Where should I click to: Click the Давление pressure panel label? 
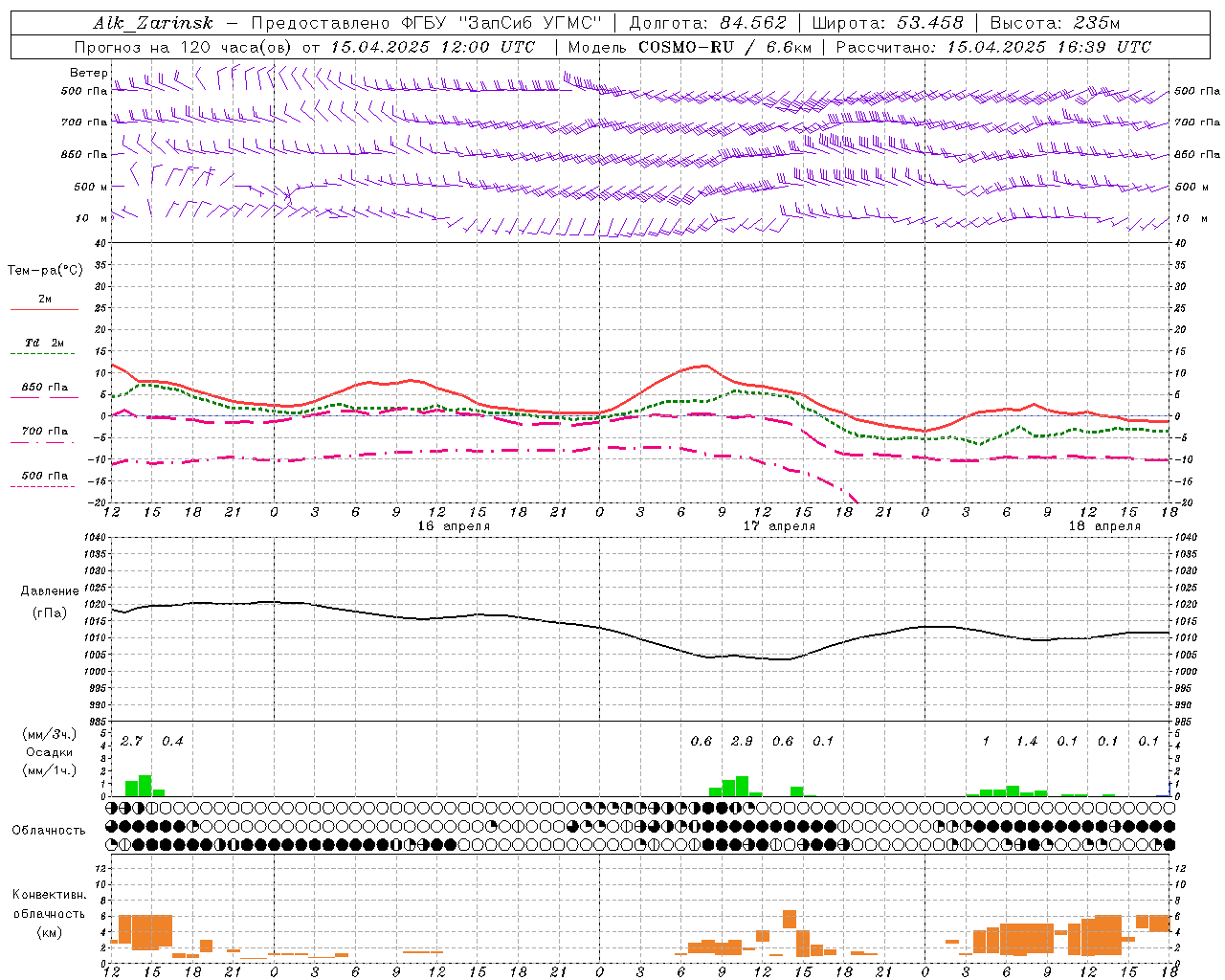point(50,591)
